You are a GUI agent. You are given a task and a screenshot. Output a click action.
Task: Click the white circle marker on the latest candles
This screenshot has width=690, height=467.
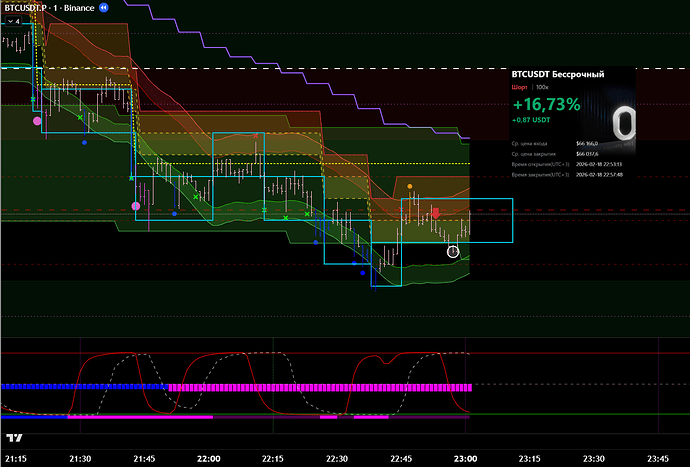[453, 251]
